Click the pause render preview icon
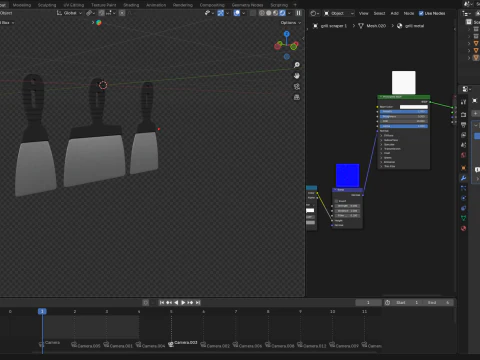 coord(298,13)
